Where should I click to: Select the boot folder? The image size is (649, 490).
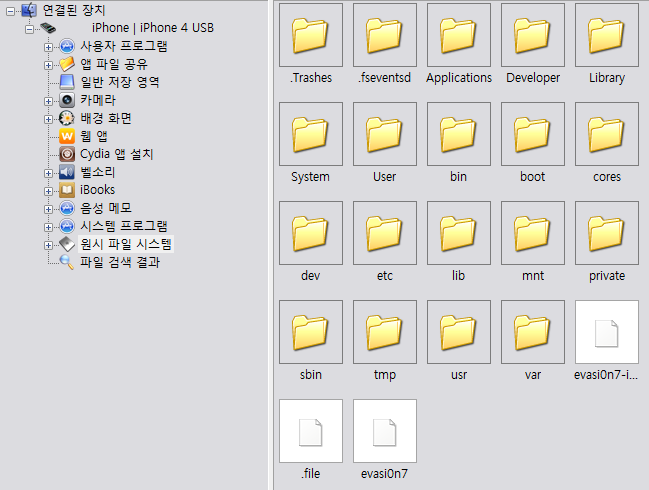click(533, 134)
